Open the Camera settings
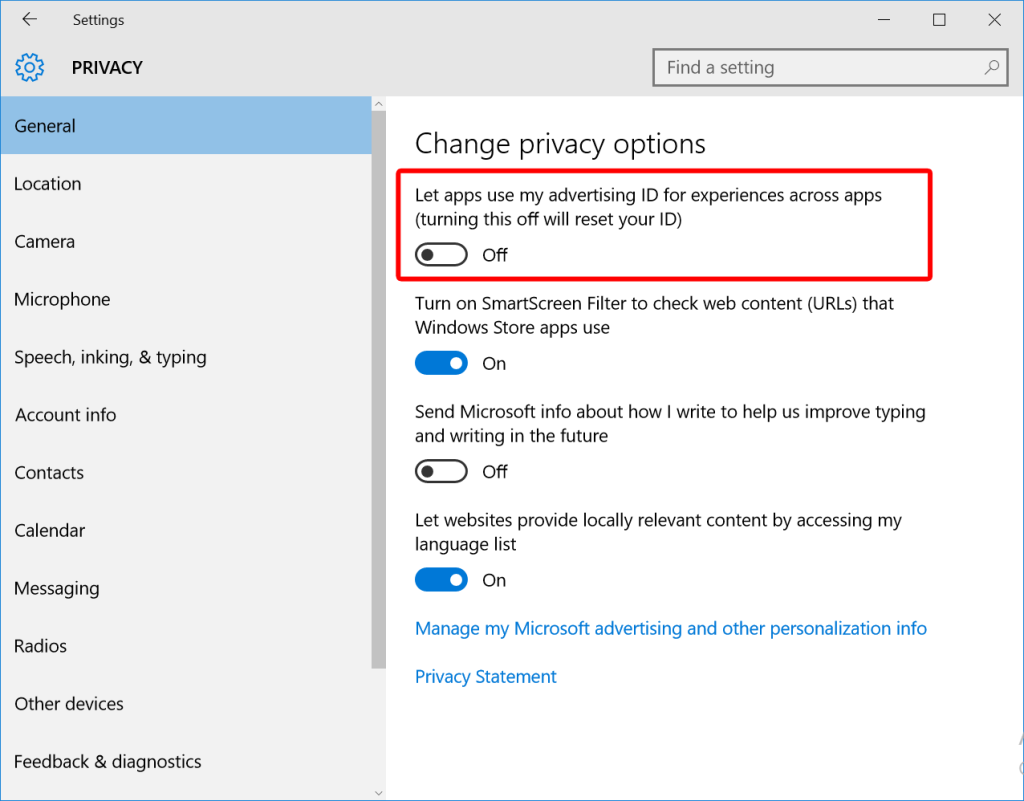The width and height of the screenshot is (1024, 801). pyautogui.click(x=44, y=241)
